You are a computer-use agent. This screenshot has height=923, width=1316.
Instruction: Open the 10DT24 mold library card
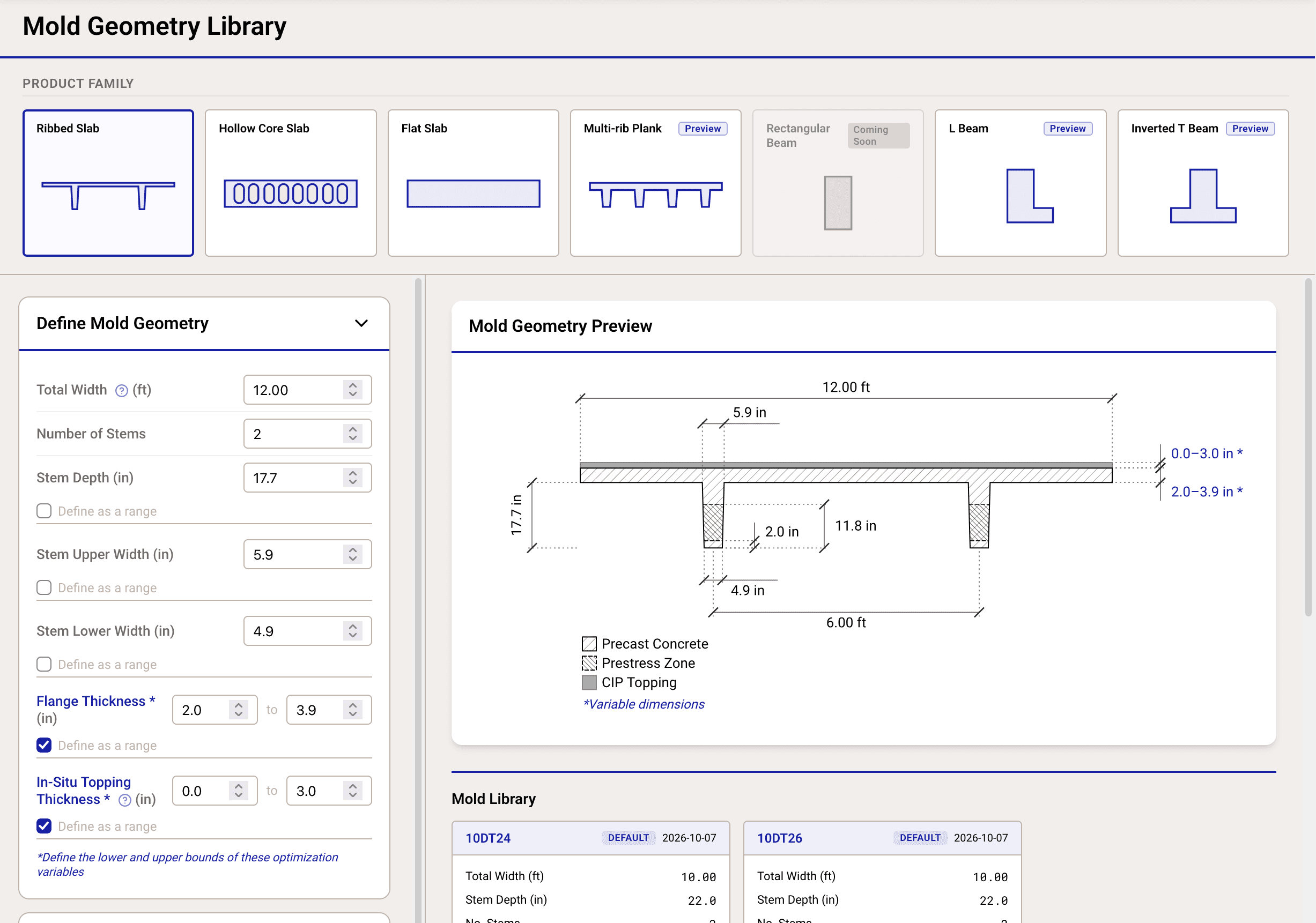click(x=591, y=872)
